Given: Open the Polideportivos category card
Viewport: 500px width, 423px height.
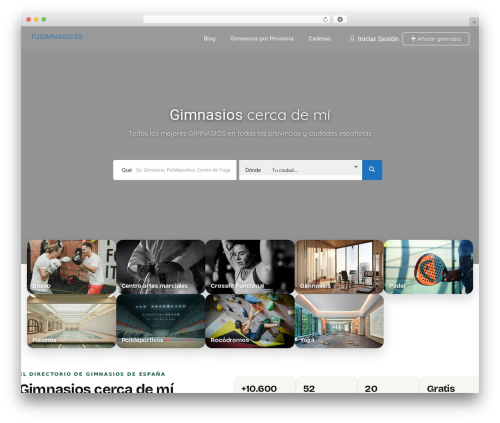Looking at the screenshot, I should (161, 321).
